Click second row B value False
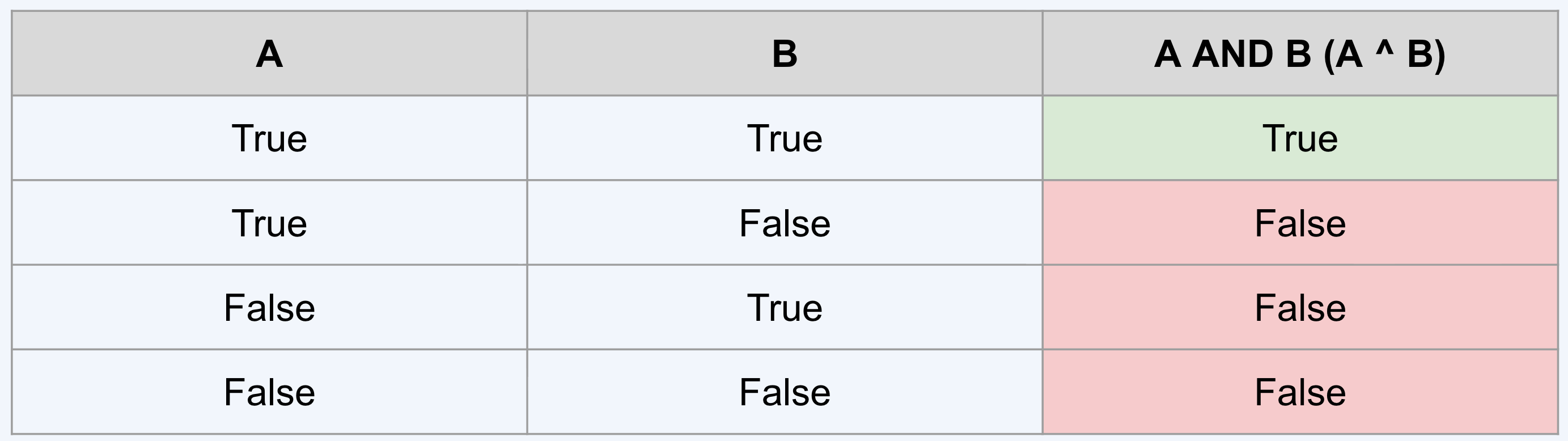Screen dimensions: 1568x441 pyautogui.click(x=785, y=223)
